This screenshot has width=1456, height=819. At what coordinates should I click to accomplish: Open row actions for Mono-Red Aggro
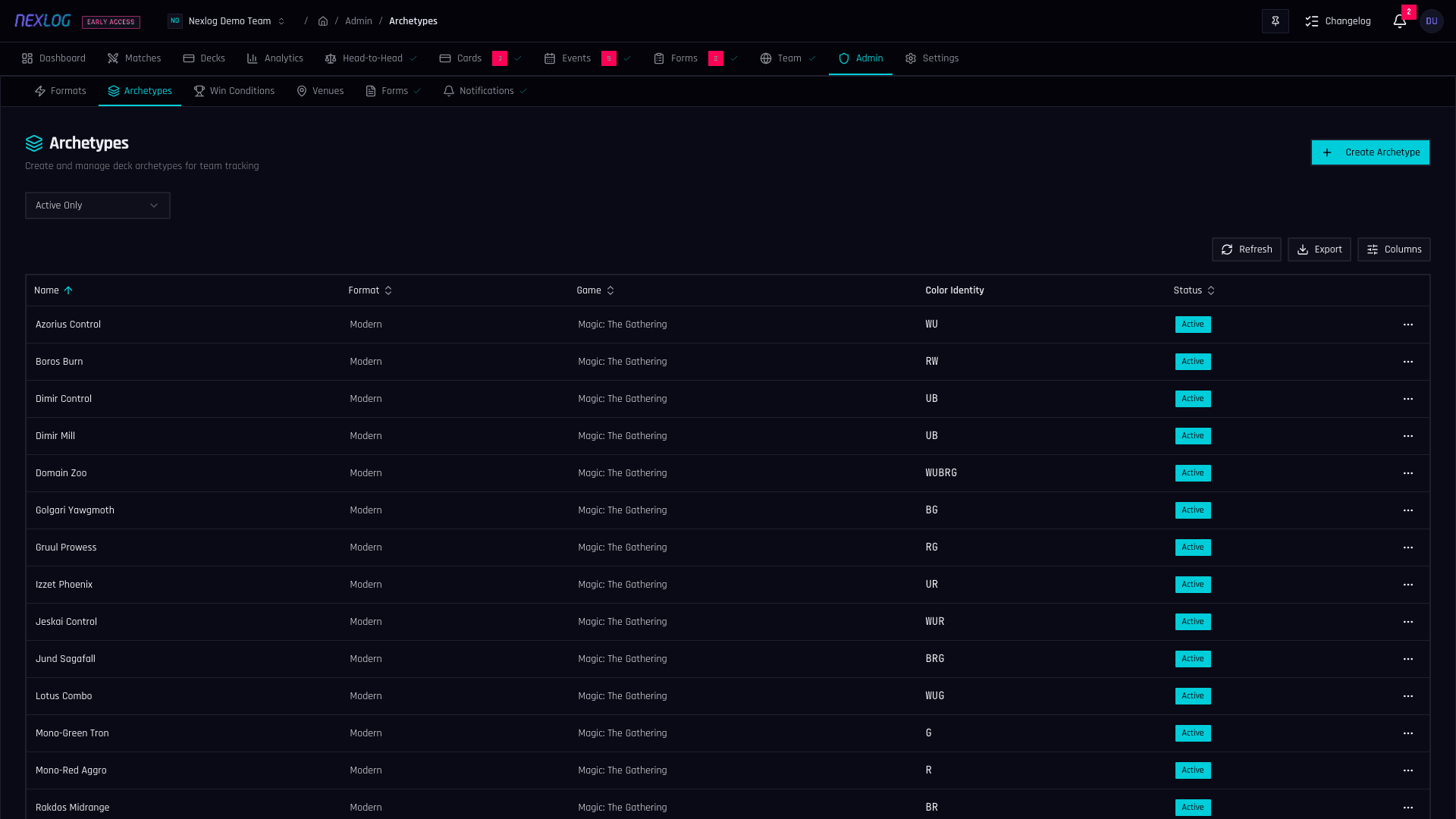[1408, 770]
